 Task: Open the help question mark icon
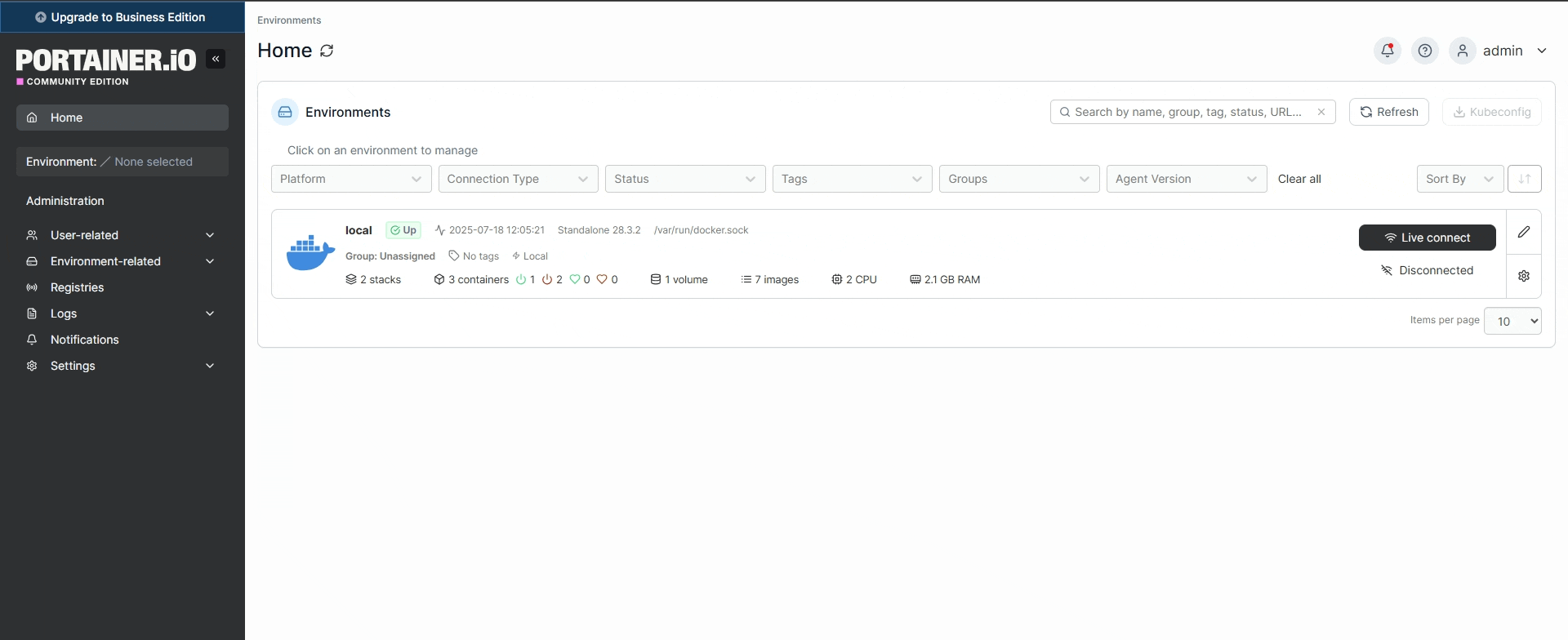tap(1424, 51)
